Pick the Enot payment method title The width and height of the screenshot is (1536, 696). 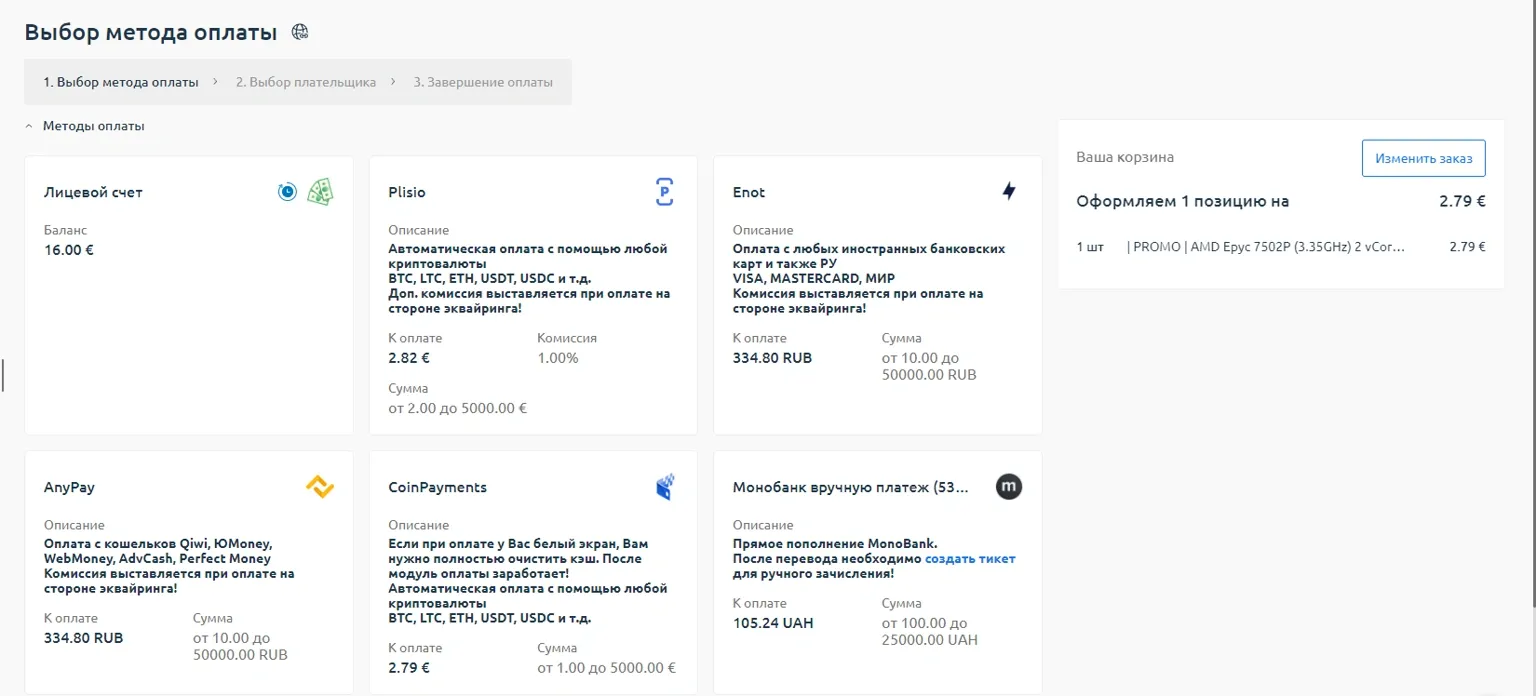[x=749, y=192]
